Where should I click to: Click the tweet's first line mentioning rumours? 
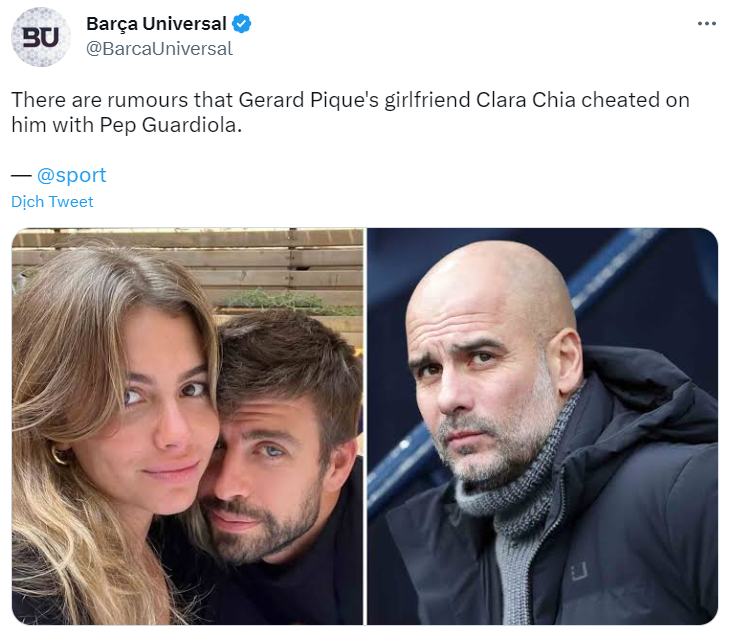(x=350, y=101)
